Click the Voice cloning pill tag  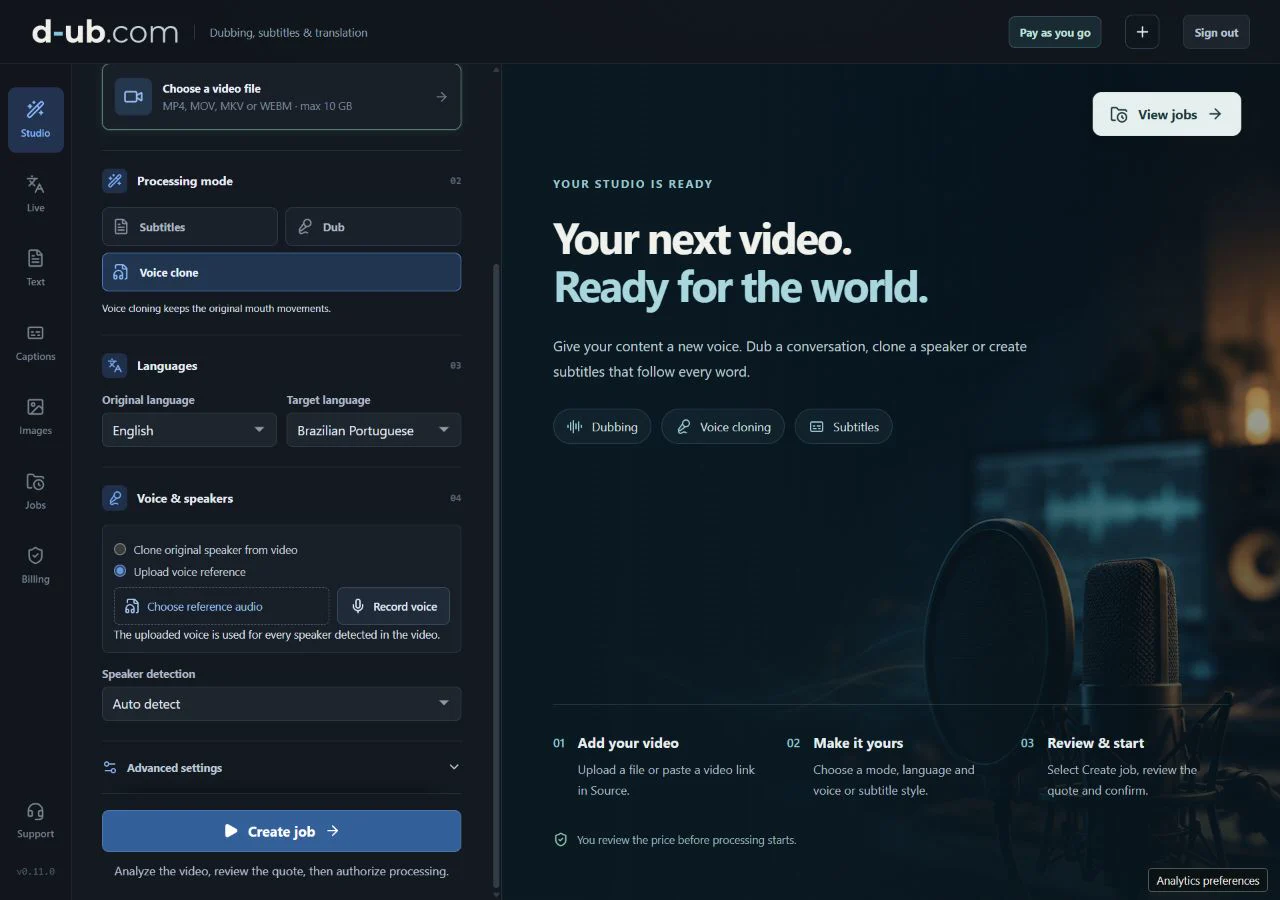click(x=723, y=427)
